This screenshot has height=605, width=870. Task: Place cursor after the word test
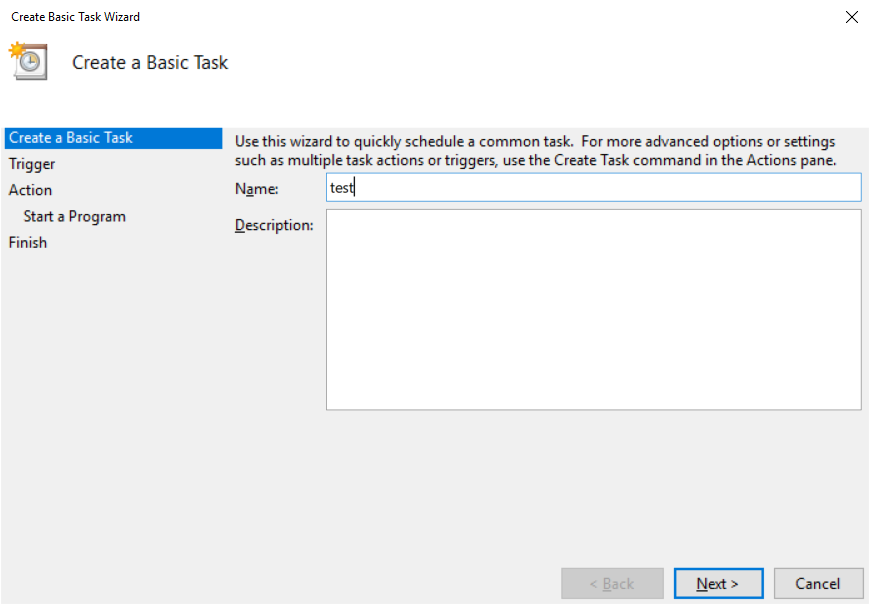pos(352,187)
